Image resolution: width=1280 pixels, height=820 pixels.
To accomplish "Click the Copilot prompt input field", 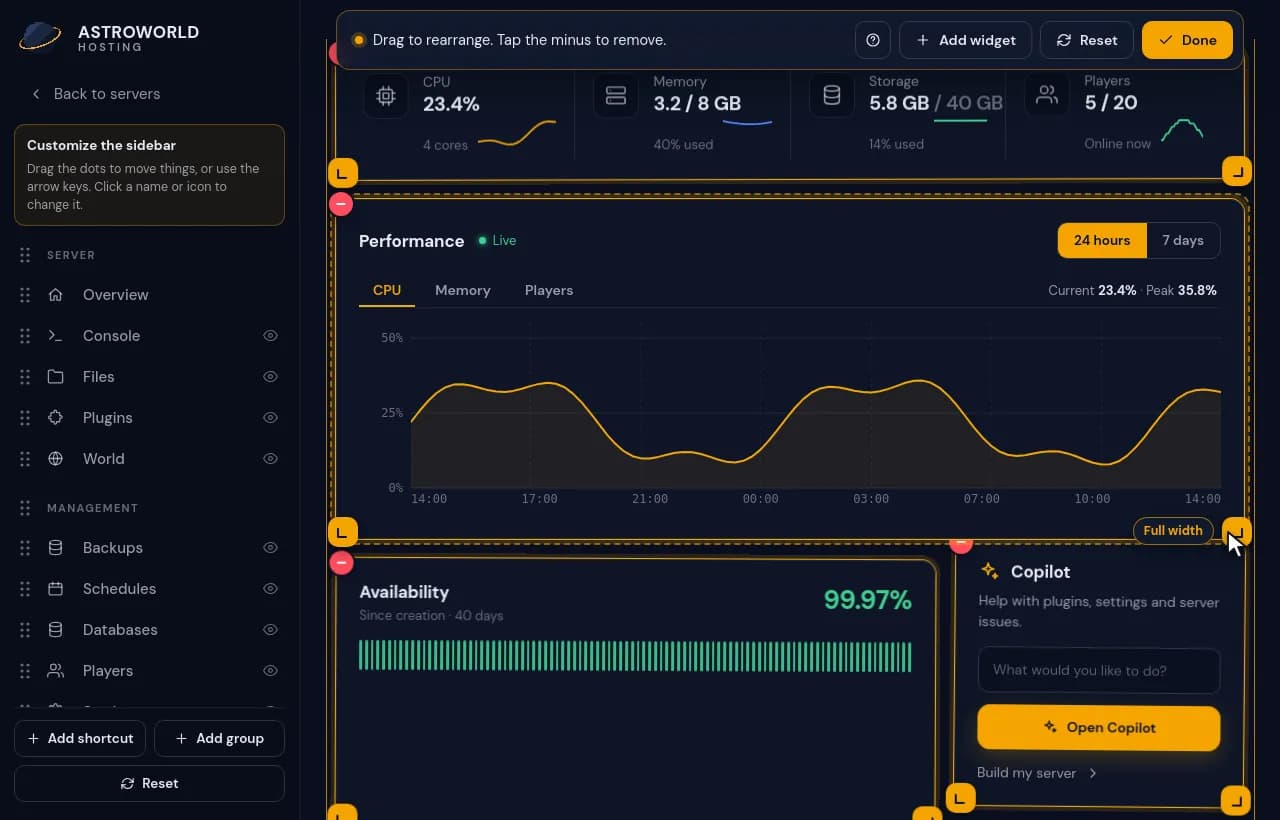I will point(1098,670).
